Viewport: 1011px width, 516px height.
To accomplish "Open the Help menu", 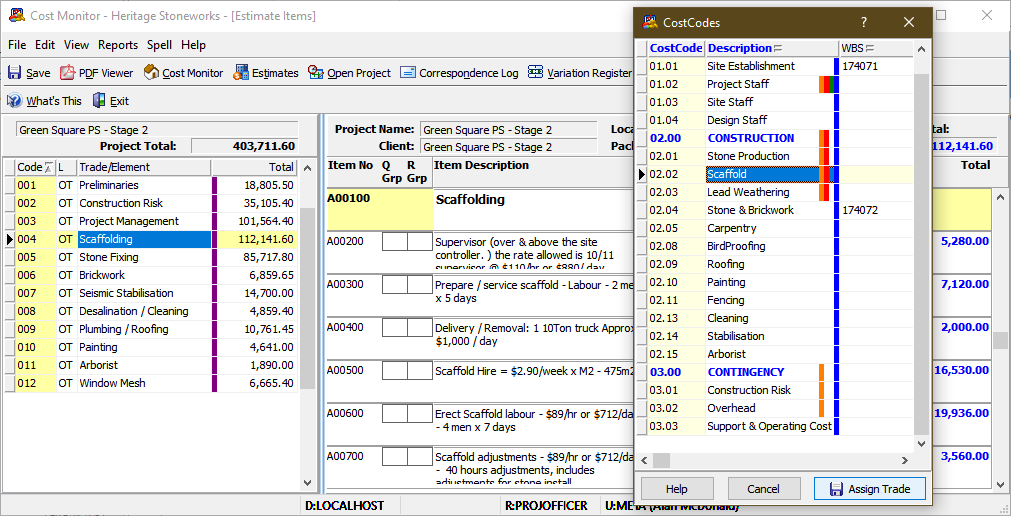I will pos(193,45).
